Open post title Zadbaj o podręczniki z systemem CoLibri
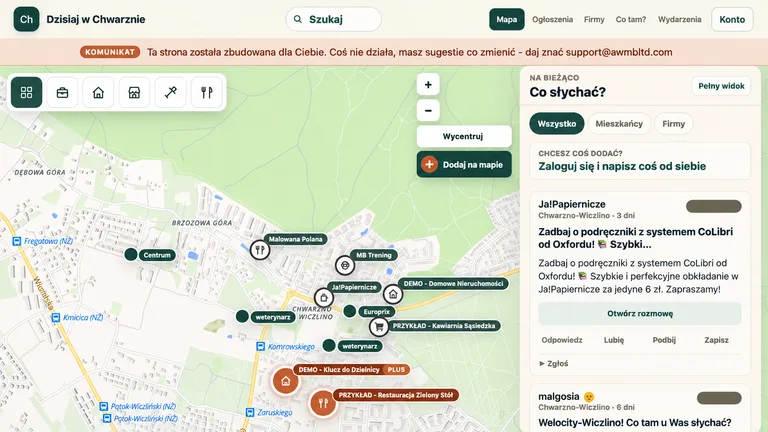The height and width of the screenshot is (432, 768). (x=636, y=238)
